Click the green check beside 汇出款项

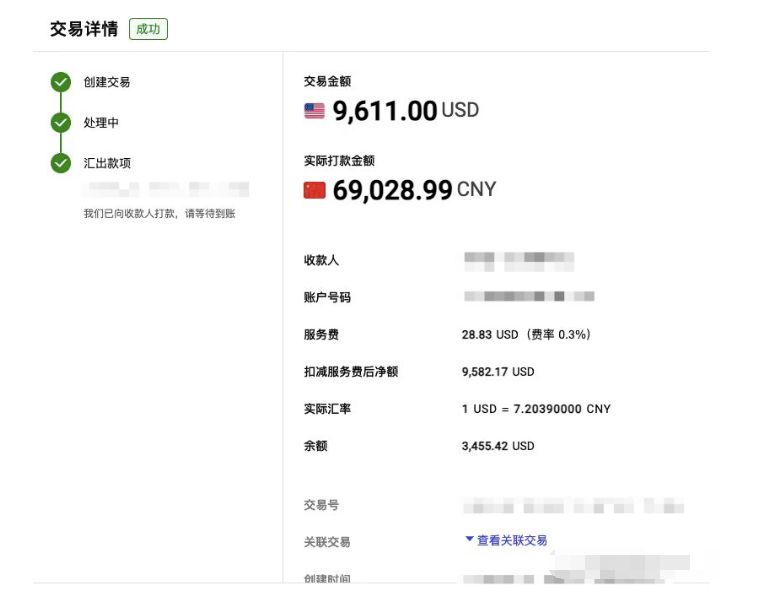pyautogui.click(x=61, y=163)
